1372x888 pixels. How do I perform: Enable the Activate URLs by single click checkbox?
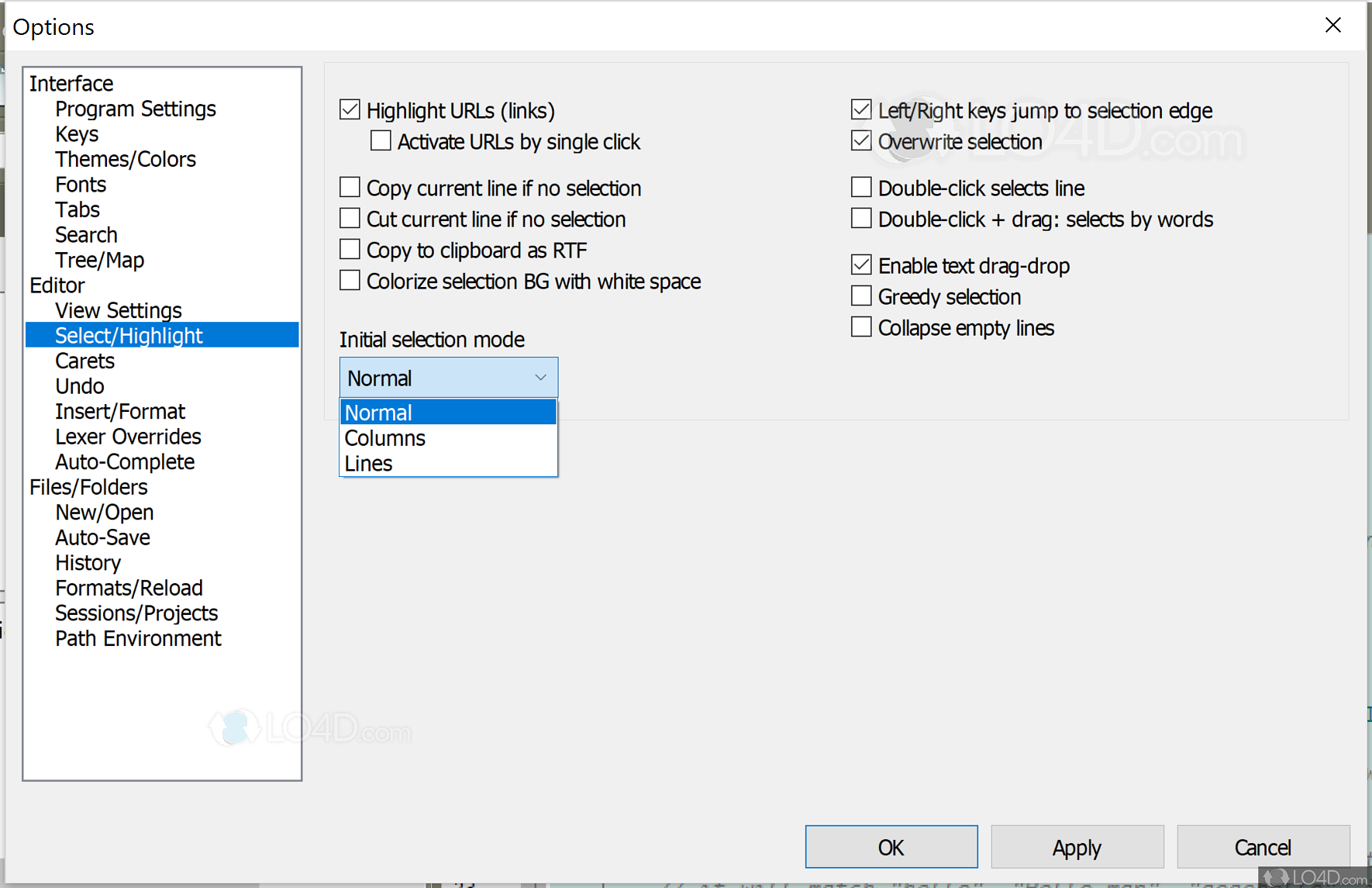[x=380, y=140]
